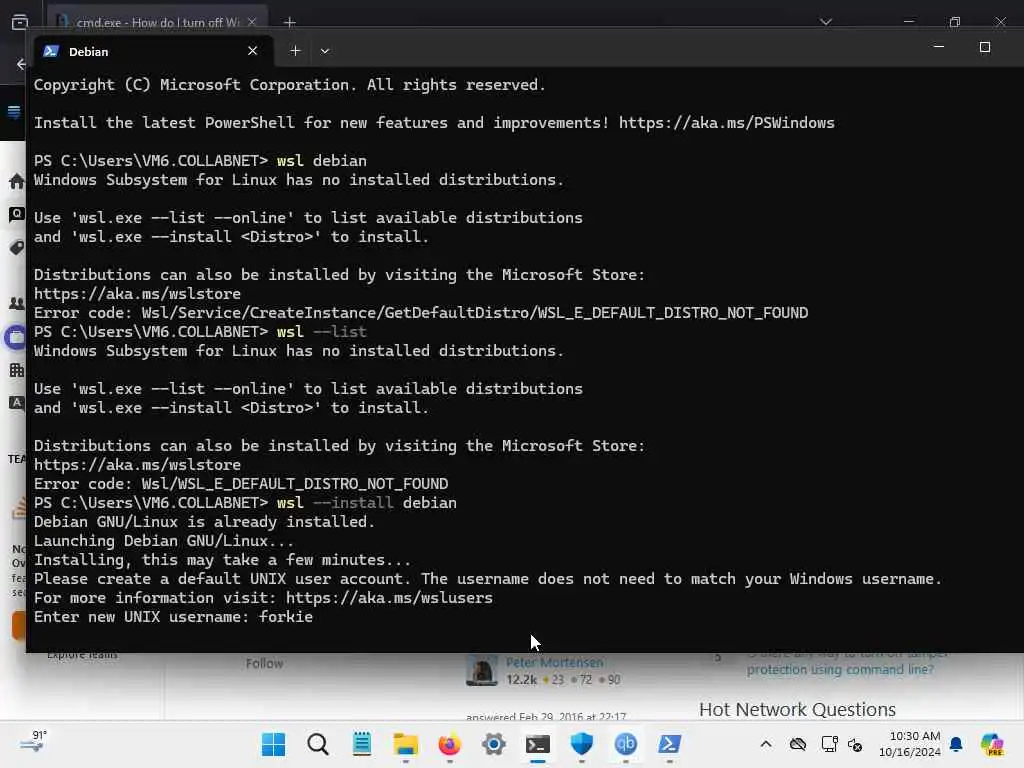1024x768 pixels.
Task: Click Peter Mortensen's avatar thumbnail
Action: (x=482, y=670)
